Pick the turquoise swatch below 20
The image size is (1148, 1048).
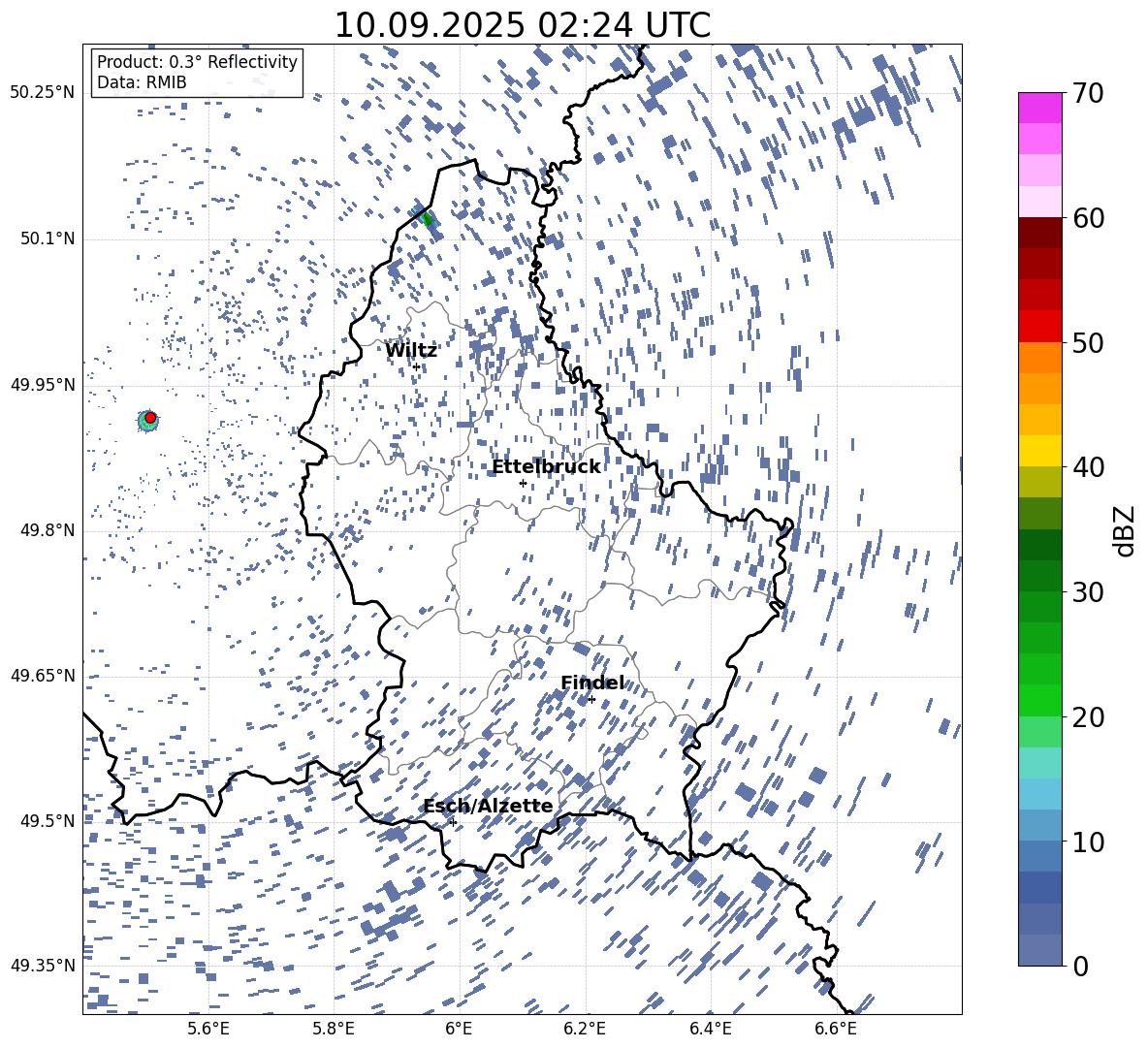pos(1040,763)
